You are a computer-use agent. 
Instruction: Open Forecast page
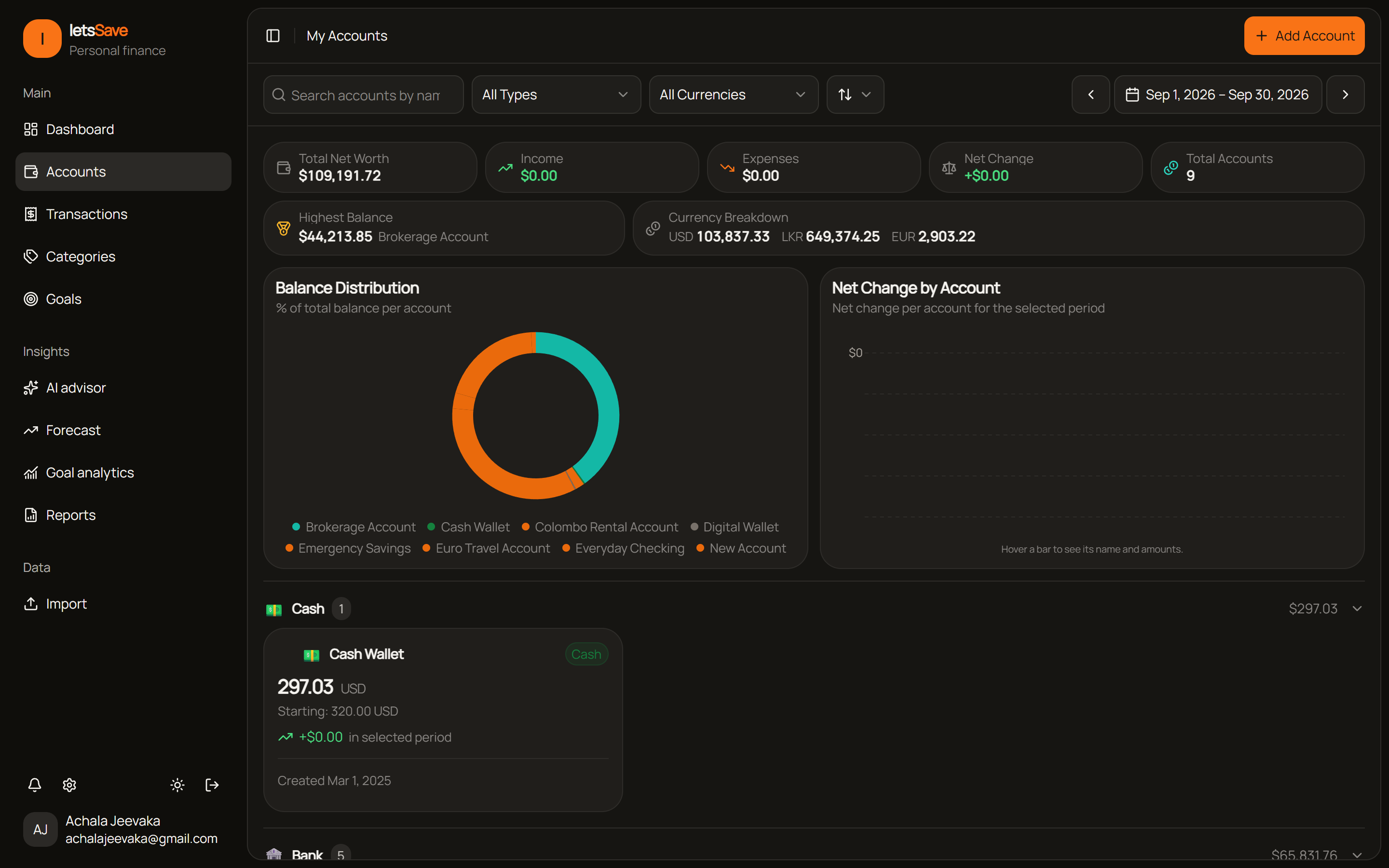tap(123, 430)
